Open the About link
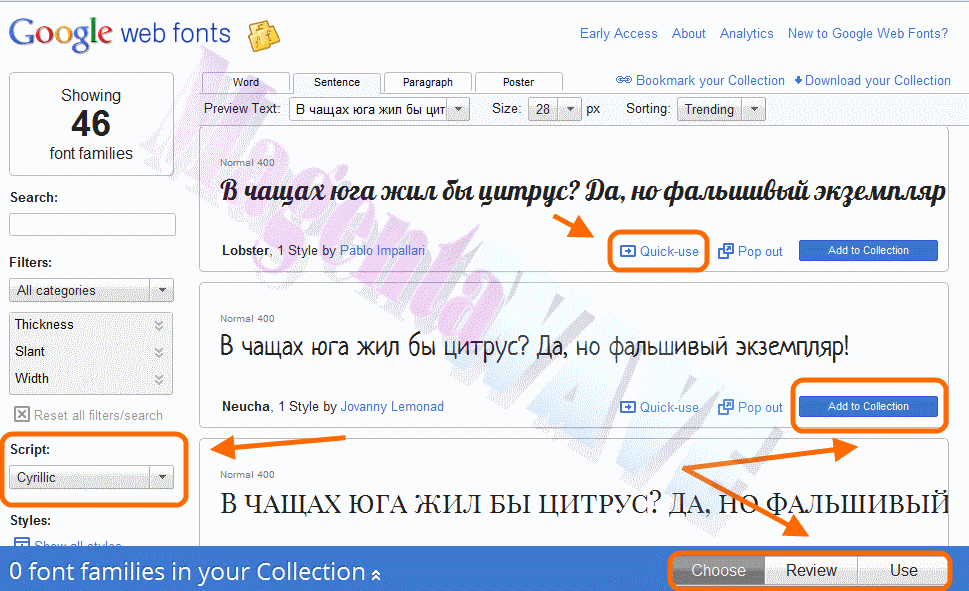 click(x=688, y=33)
